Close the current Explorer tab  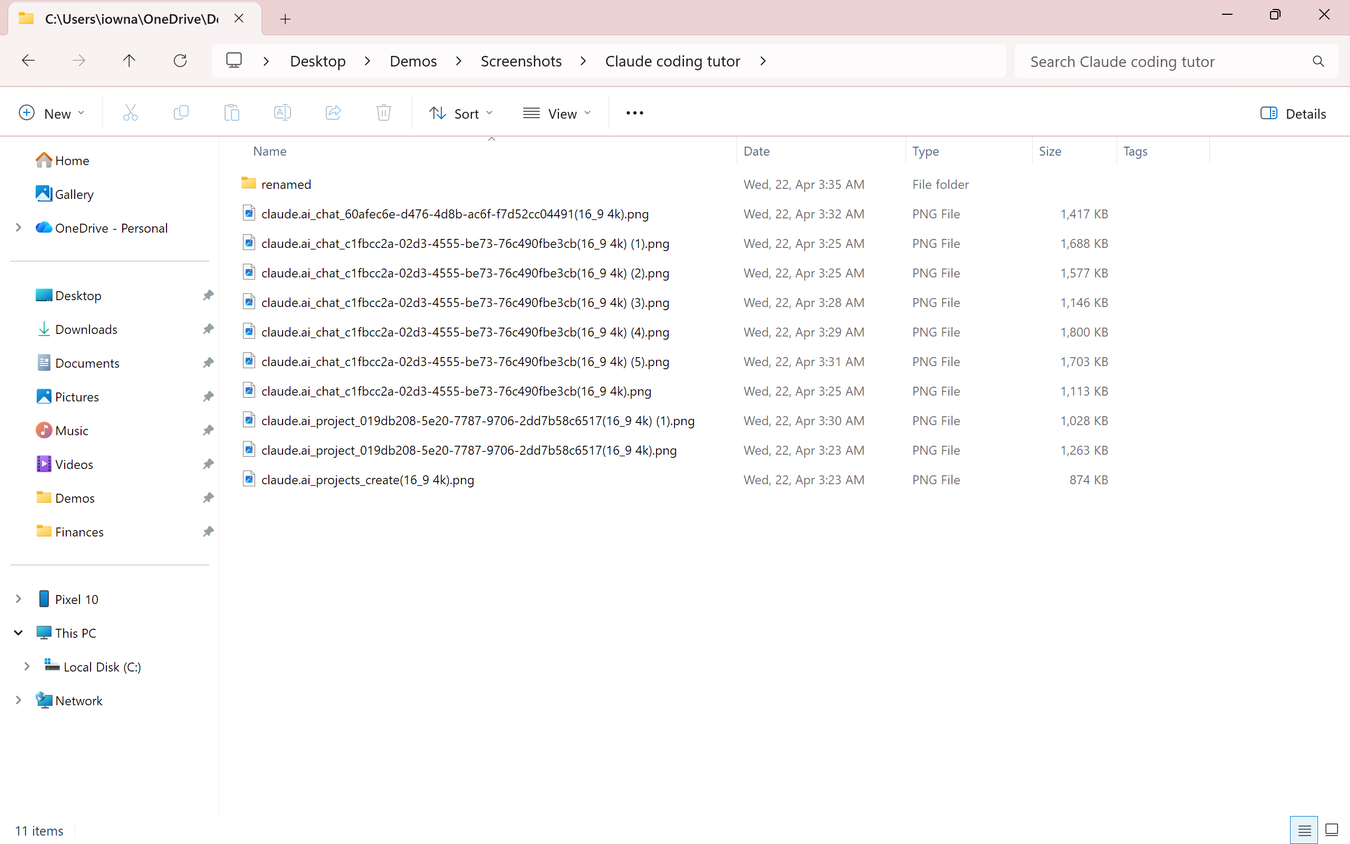pos(238,19)
